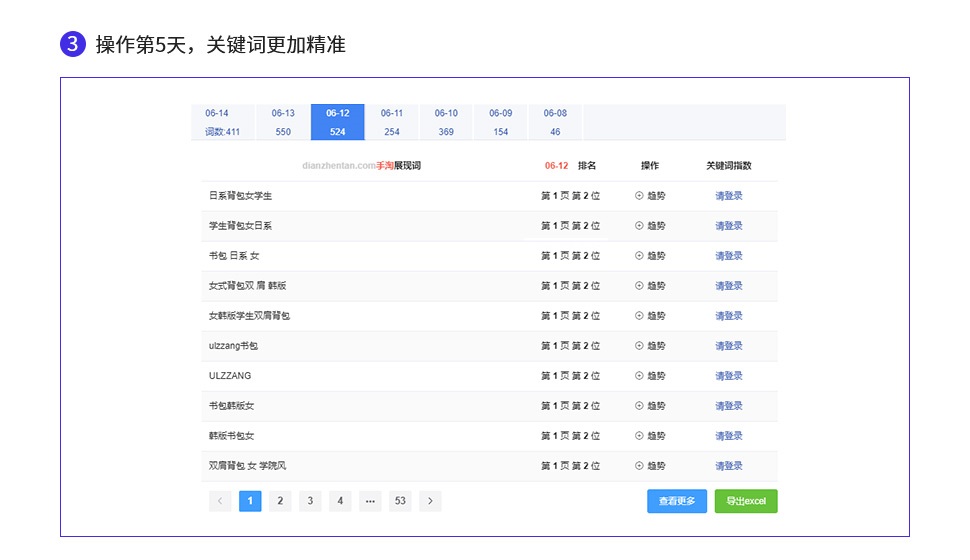Click 请登录 link for 书包 日系 女

click(x=729, y=256)
